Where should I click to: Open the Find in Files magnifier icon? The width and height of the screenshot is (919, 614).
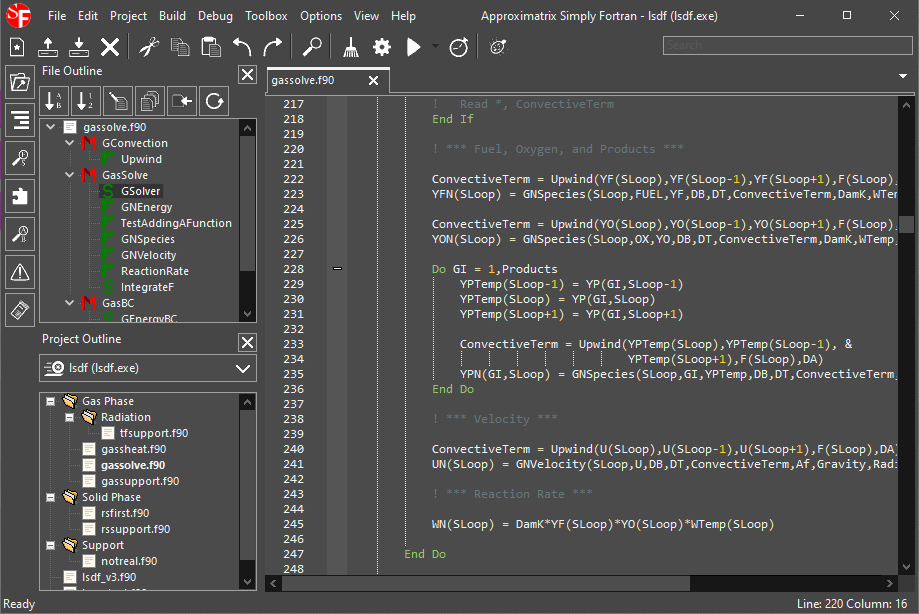point(311,46)
